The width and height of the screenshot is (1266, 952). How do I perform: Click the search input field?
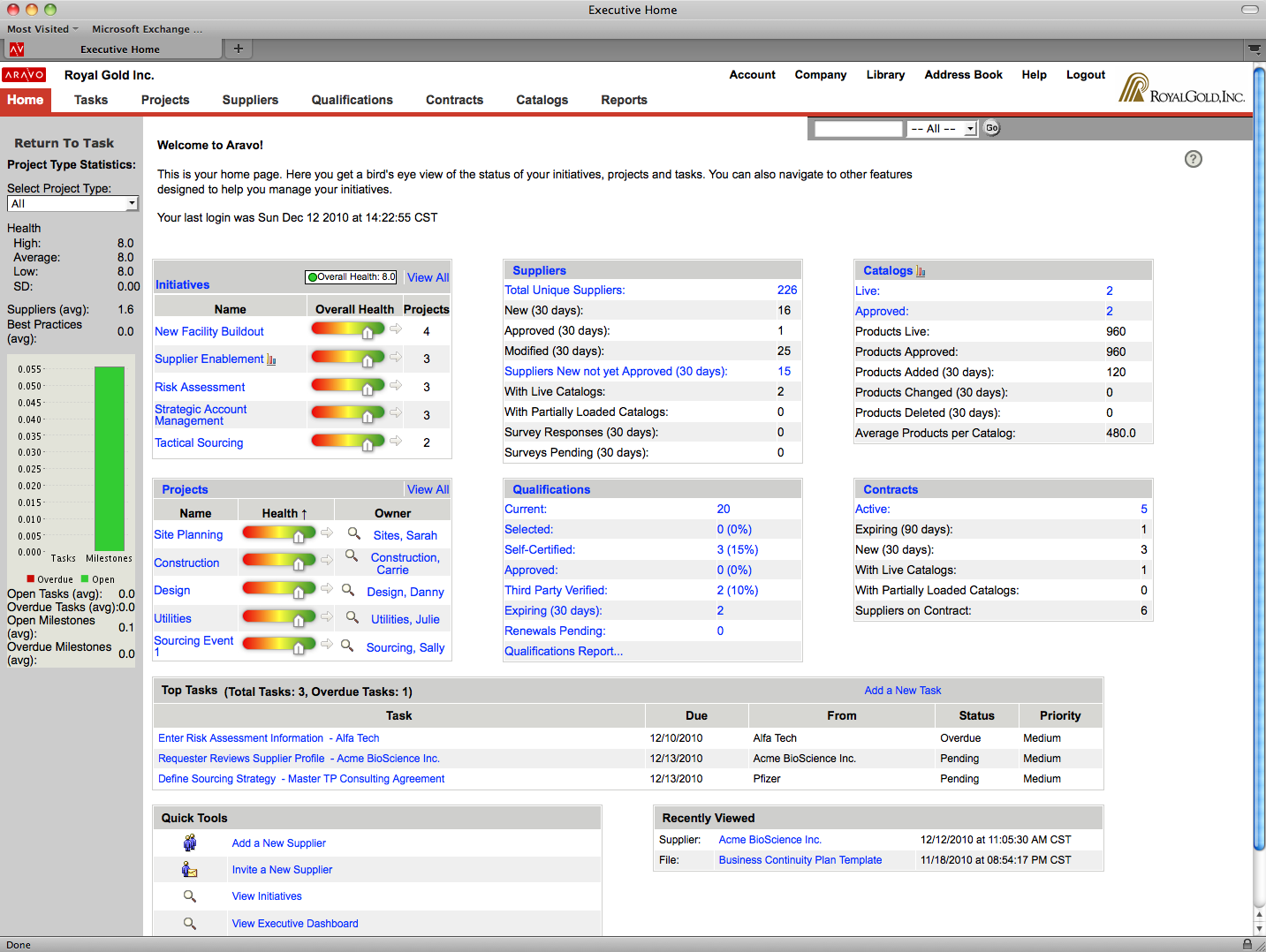858,129
